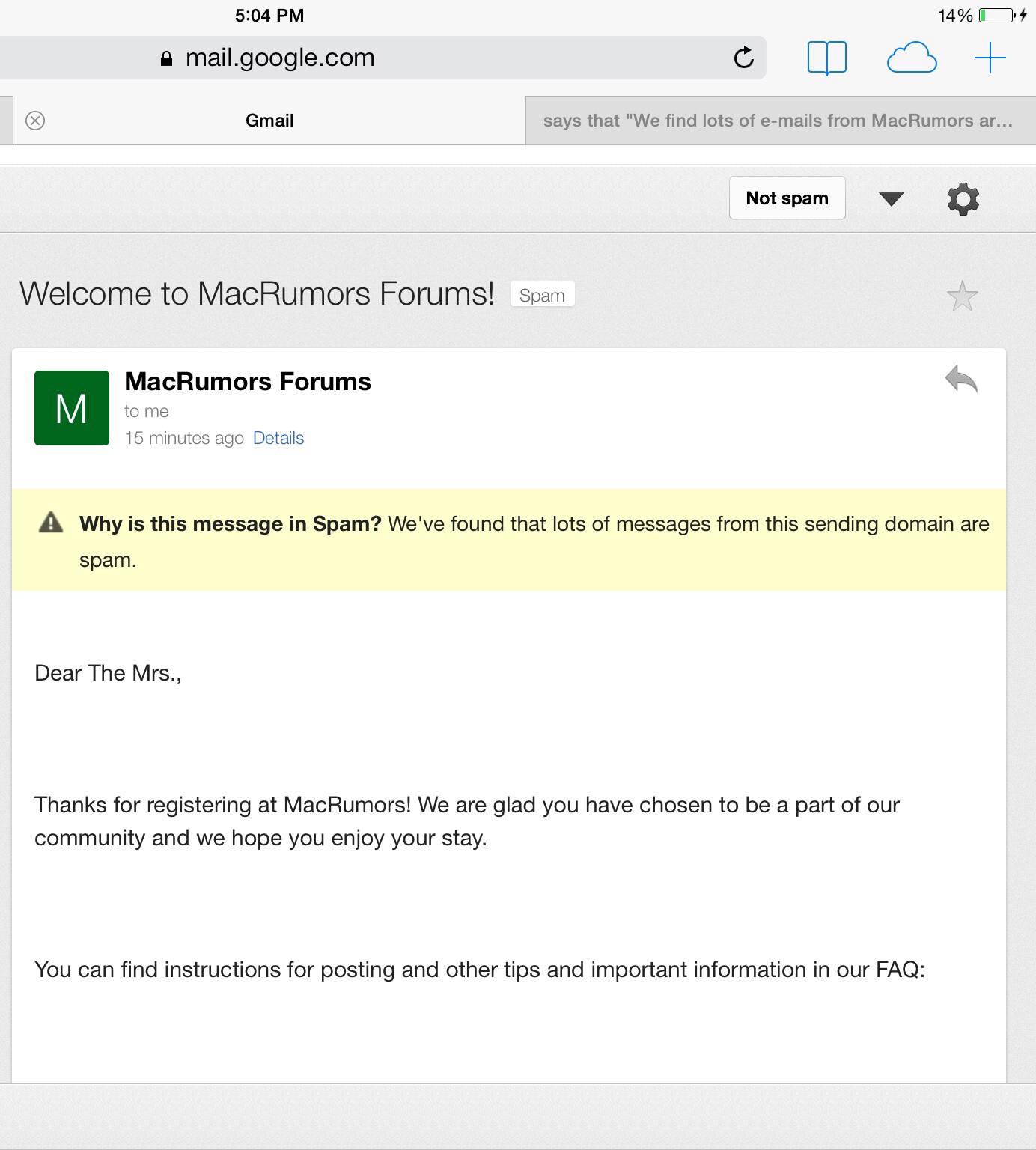
Task: Click the Not spam button
Action: tap(787, 198)
